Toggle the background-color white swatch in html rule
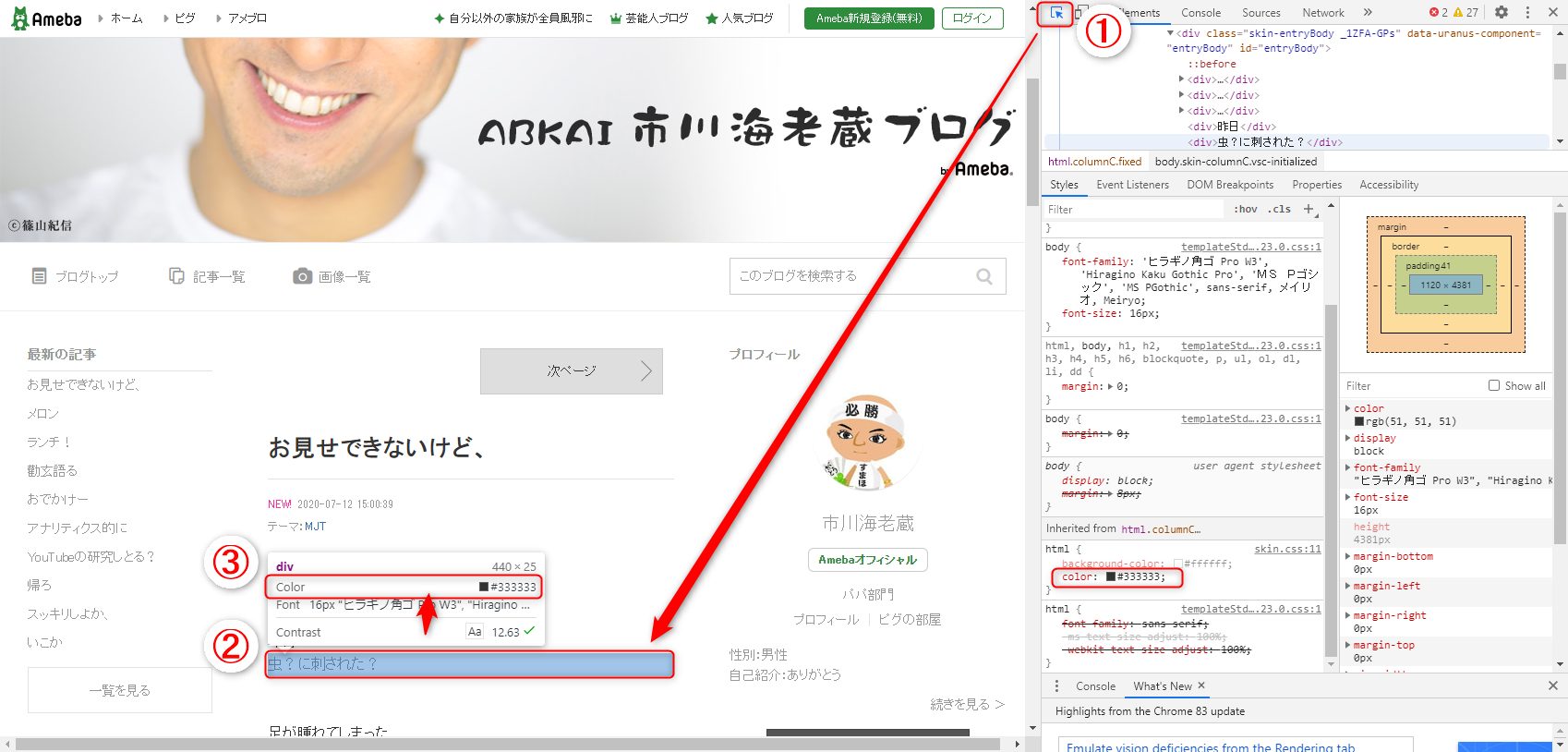This screenshot has height=752, width=1568. pyautogui.click(x=1177, y=564)
